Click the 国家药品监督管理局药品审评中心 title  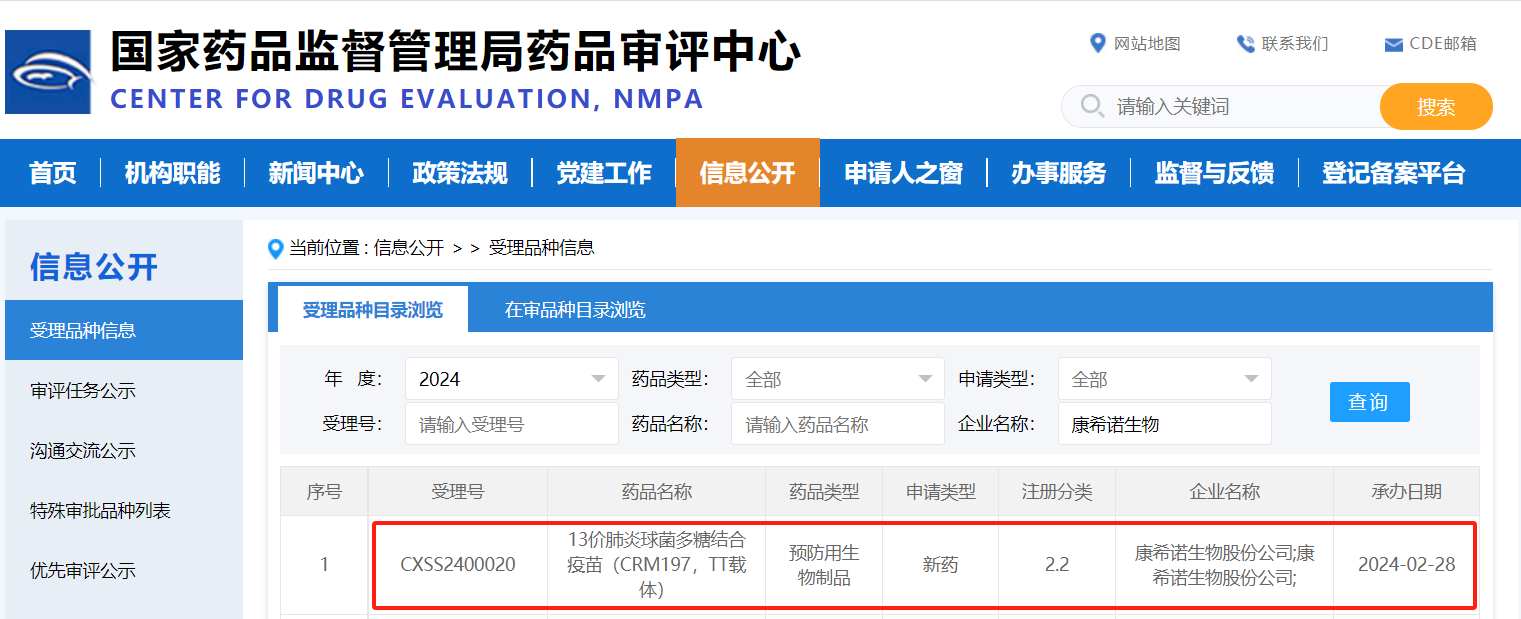(455, 52)
